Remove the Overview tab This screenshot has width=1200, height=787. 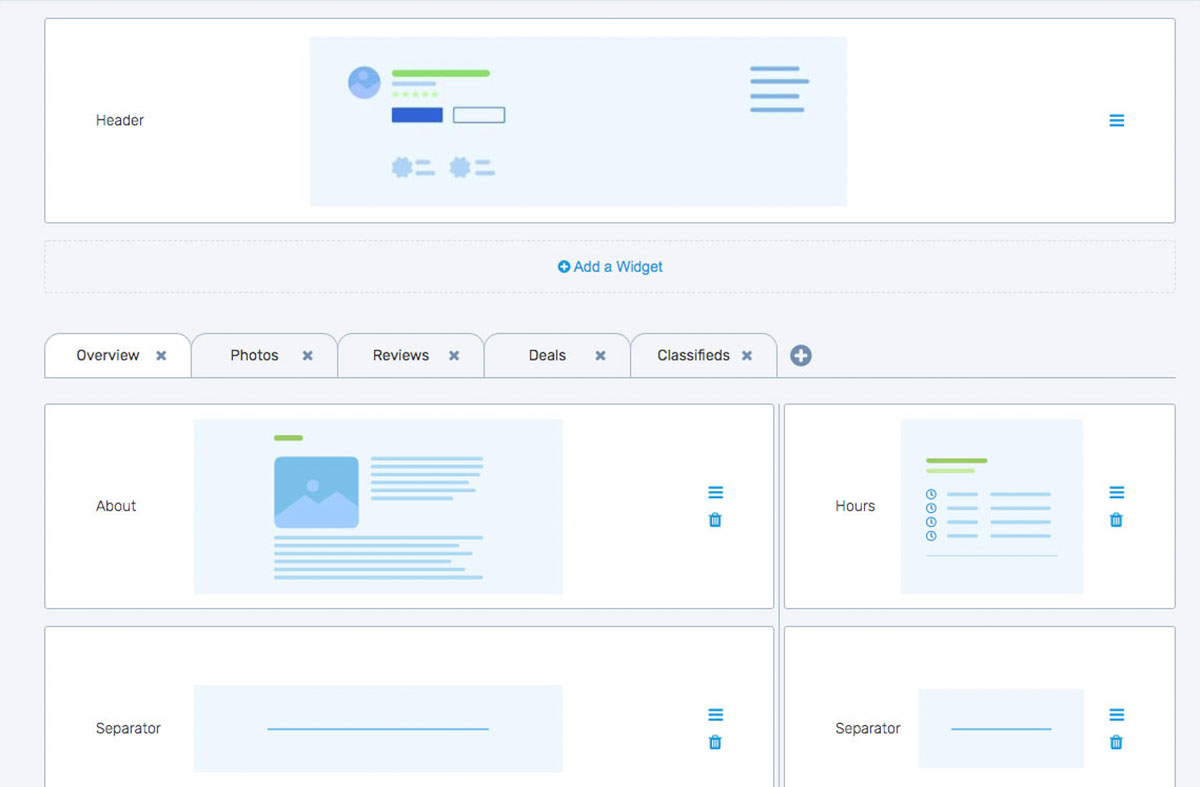pyautogui.click(x=161, y=356)
